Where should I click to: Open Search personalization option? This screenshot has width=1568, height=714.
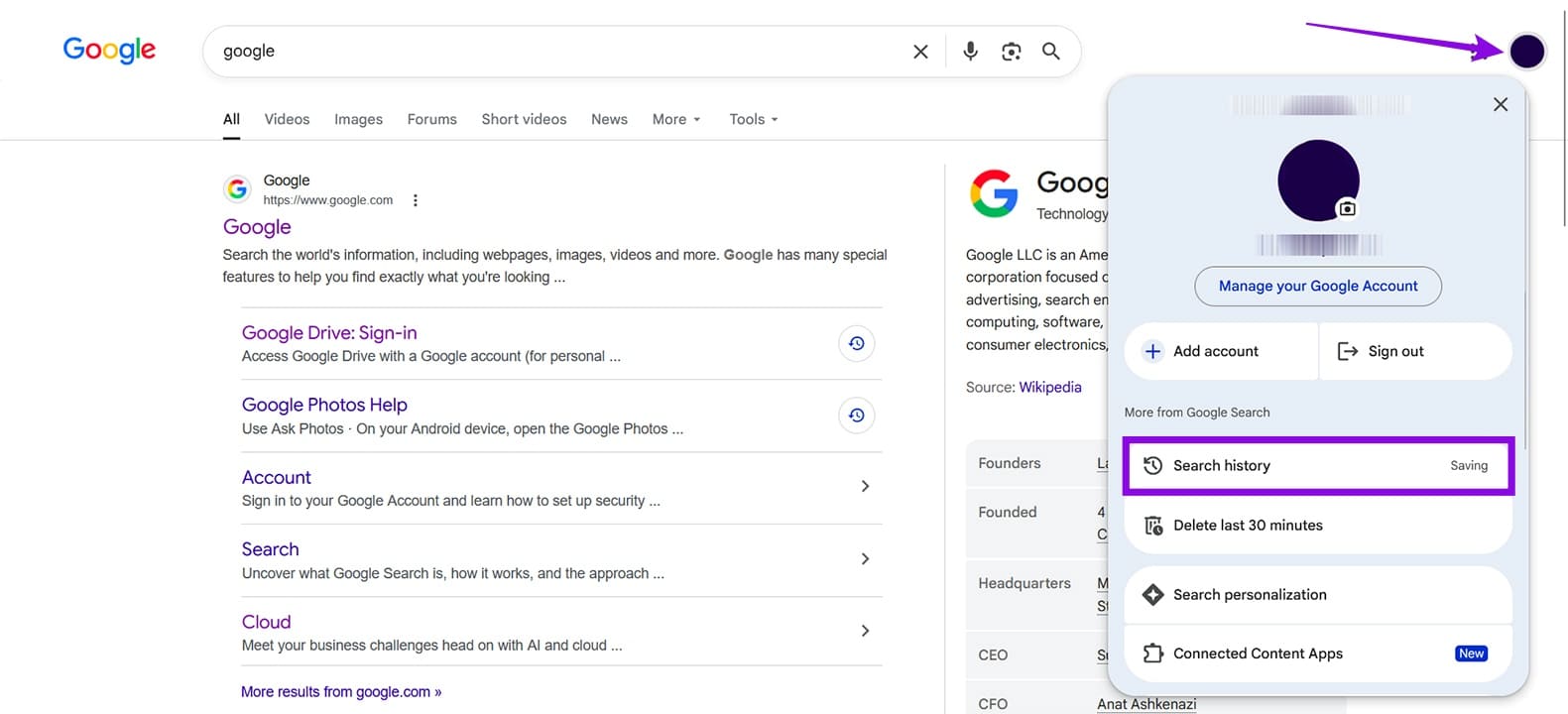point(1318,595)
